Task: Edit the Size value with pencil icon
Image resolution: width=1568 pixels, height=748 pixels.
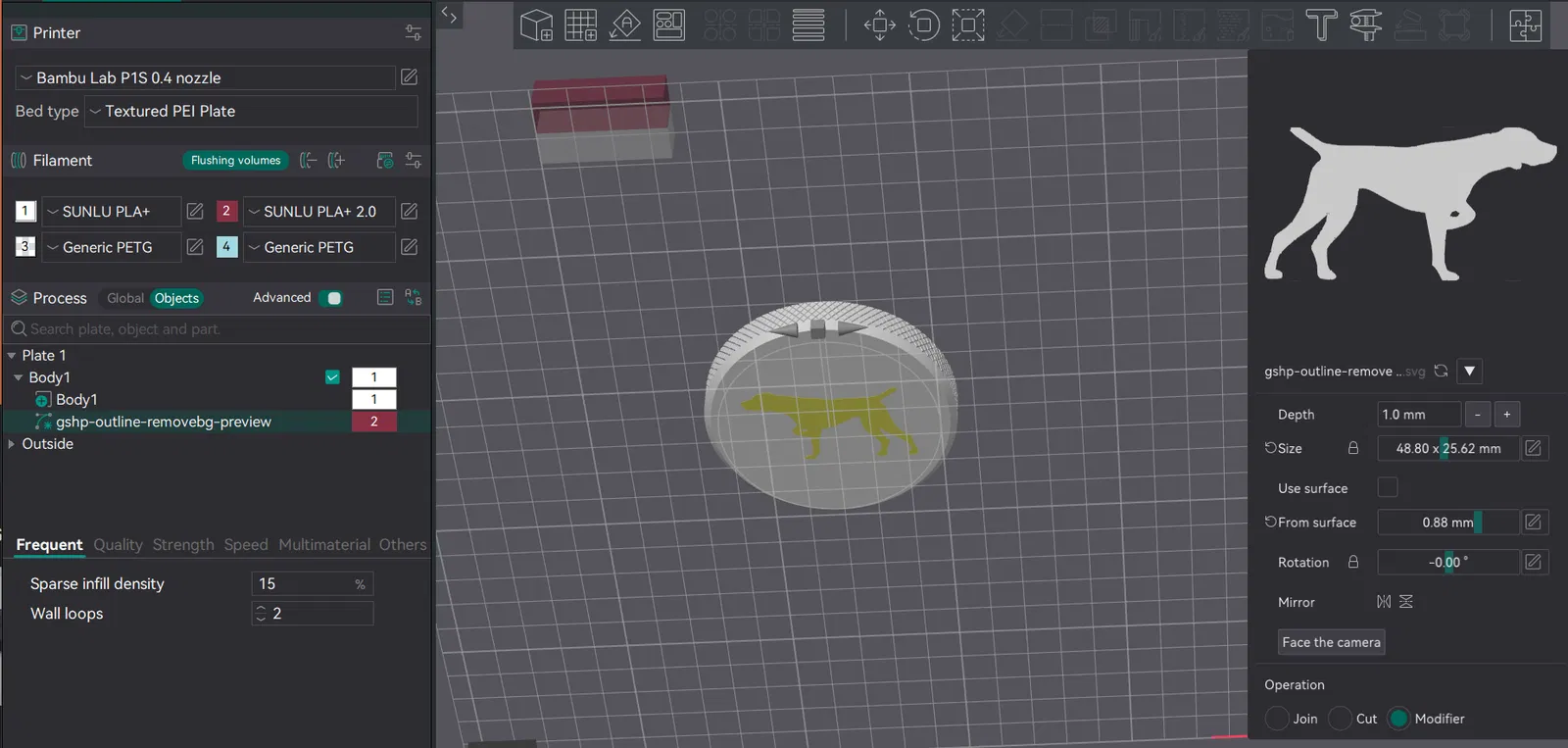Action: (x=1534, y=448)
